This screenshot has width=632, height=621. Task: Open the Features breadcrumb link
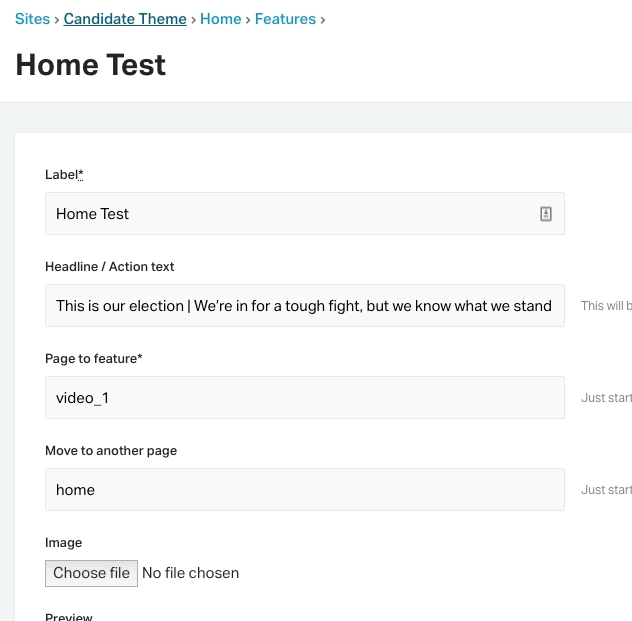pyautogui.click(x=285, y=19)
